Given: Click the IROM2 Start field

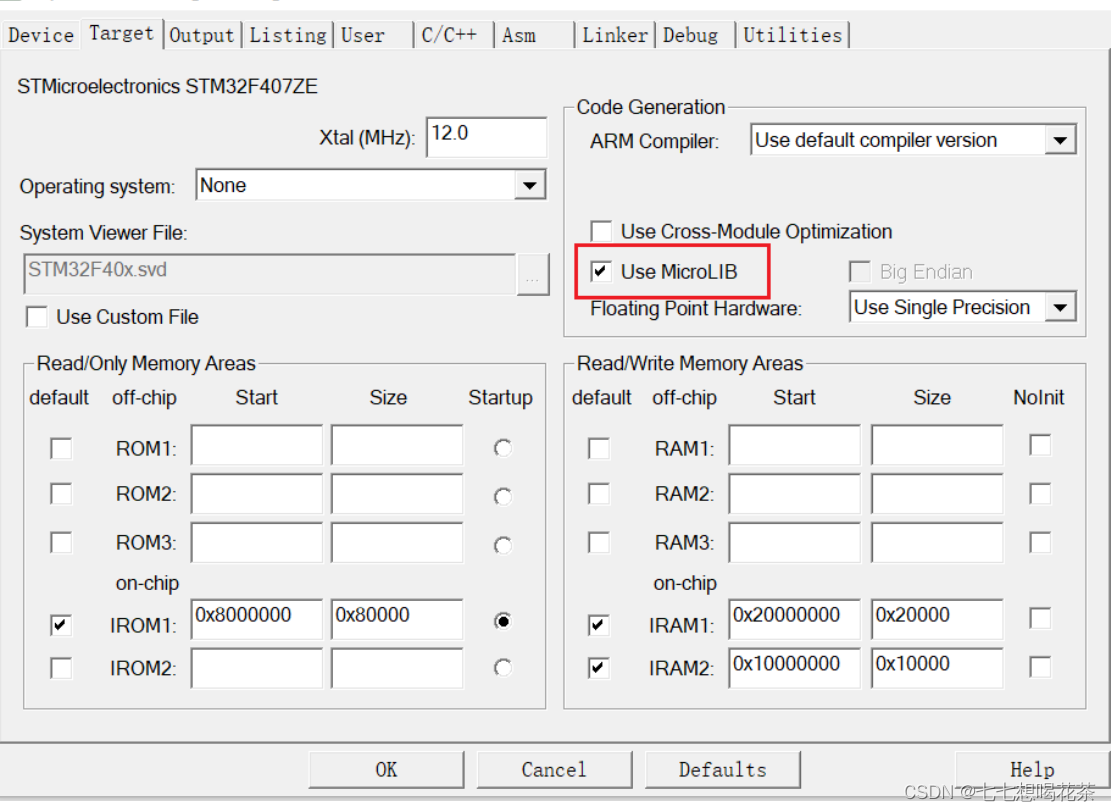Looking at the screenshot, I should click(256, 667).
